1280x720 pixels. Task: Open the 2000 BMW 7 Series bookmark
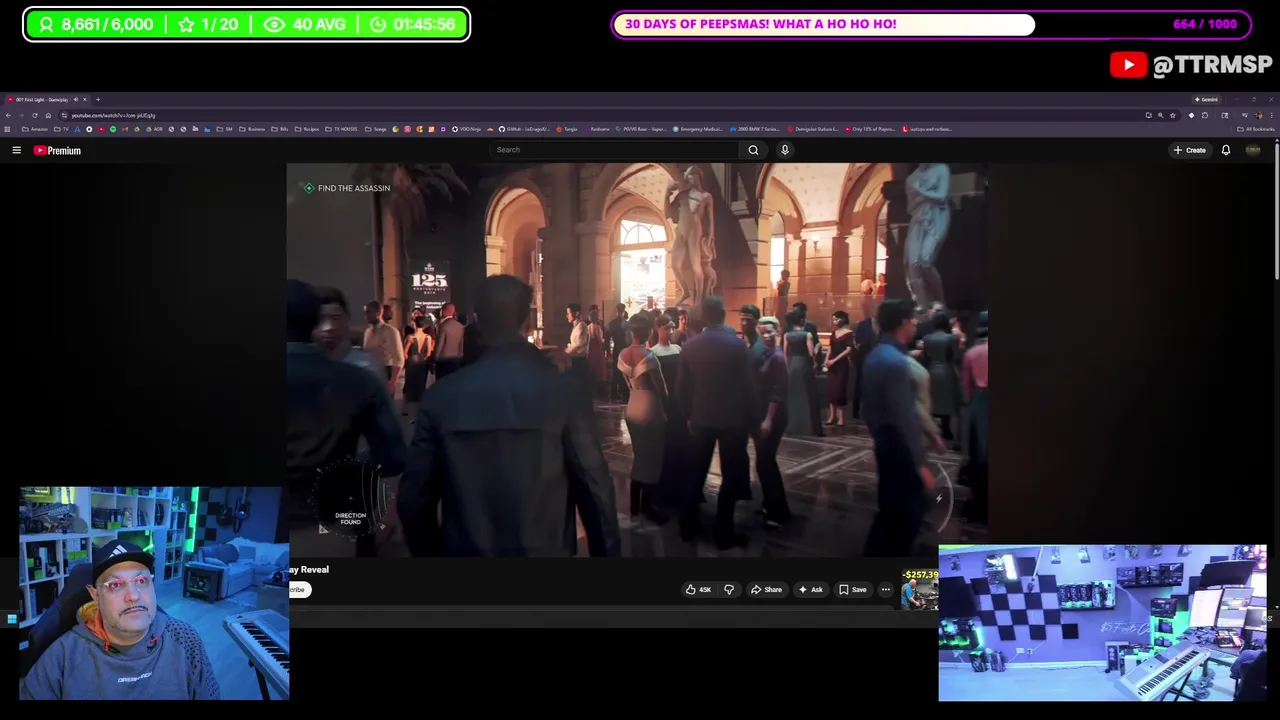point(755,129)
